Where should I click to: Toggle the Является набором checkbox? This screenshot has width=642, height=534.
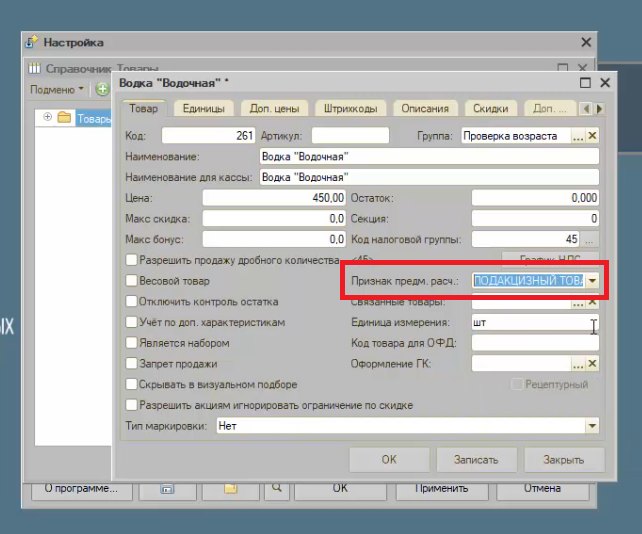click(131, 343)
